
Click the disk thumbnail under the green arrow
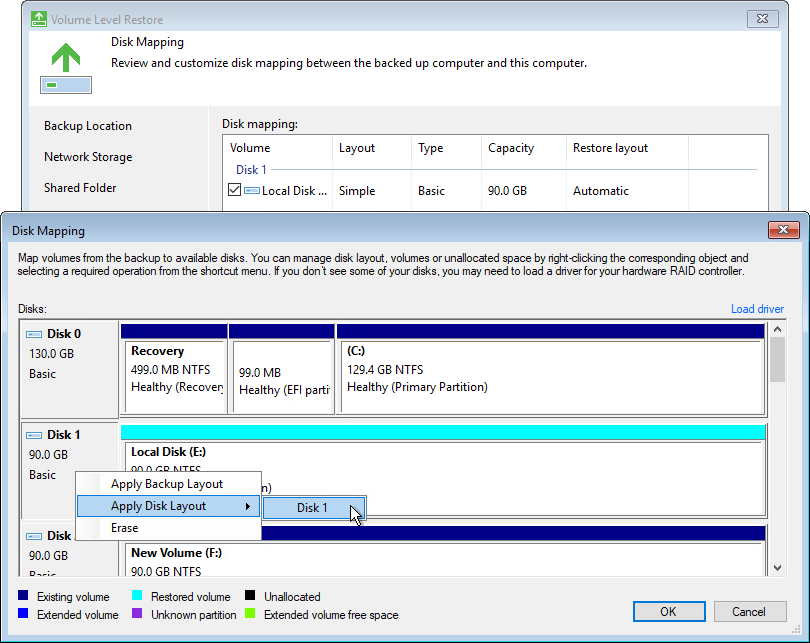point(64,85)
